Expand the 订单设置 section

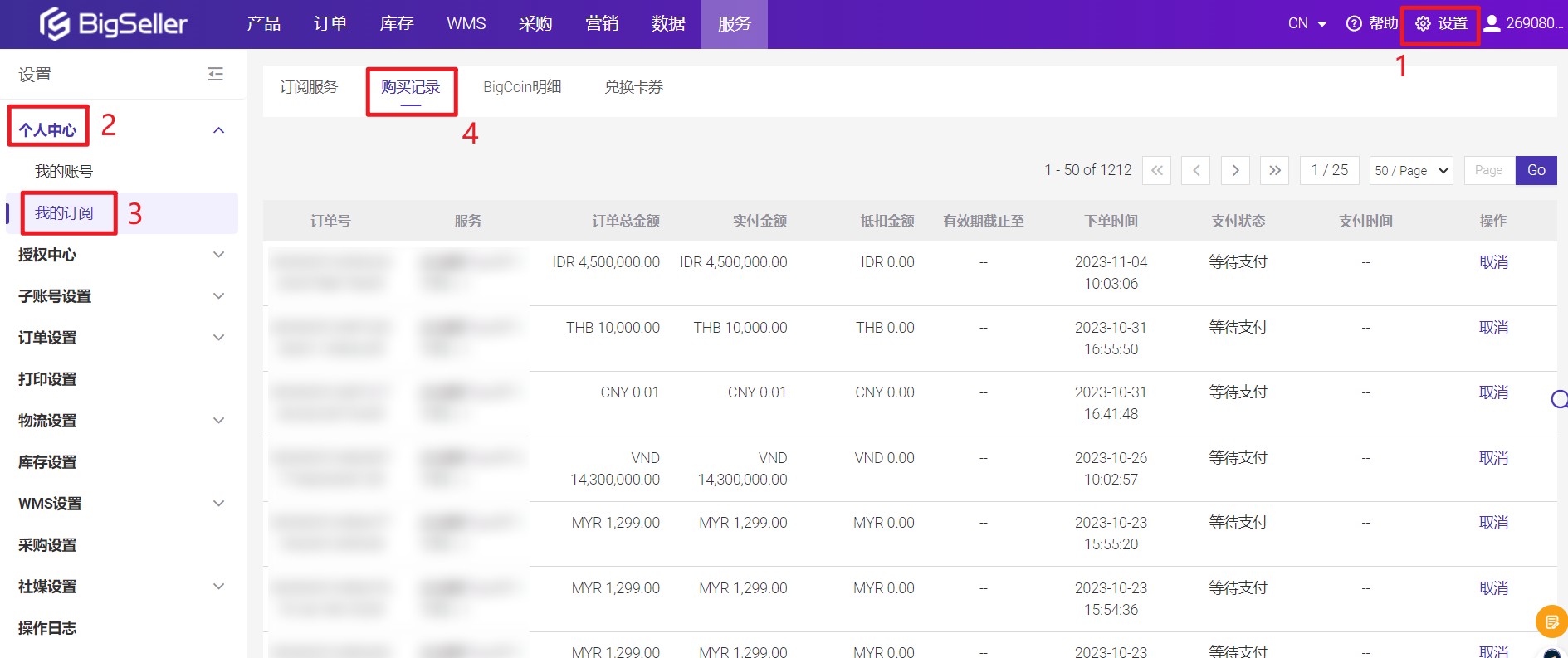tap(218, 338)
